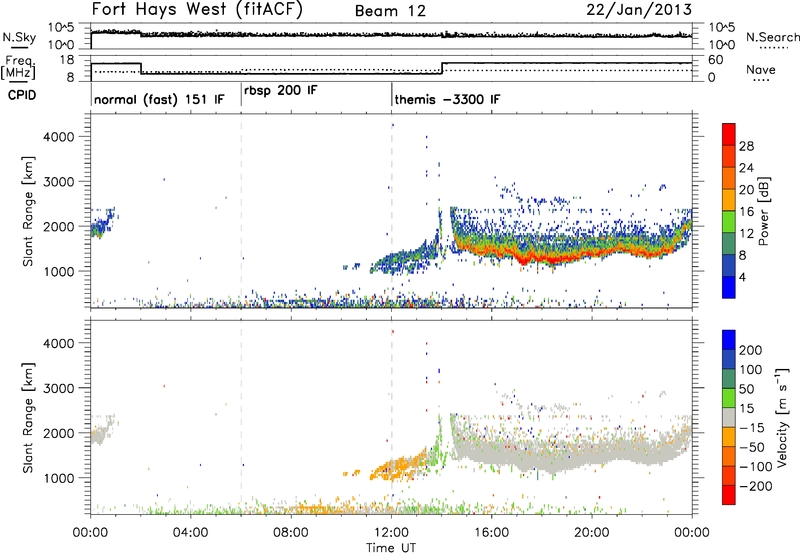Viewport: 800px width, 554px height.
Task: Select the '-50' velocity color bar label
Action: click(751, 447)
